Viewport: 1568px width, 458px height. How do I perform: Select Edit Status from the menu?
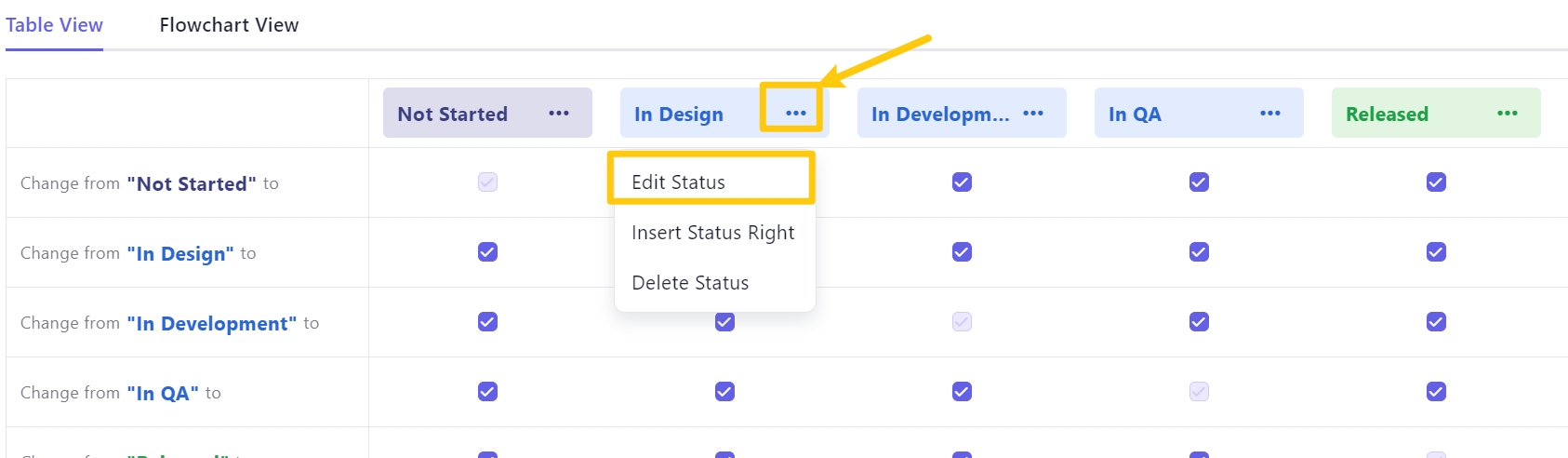pos(678,182)
